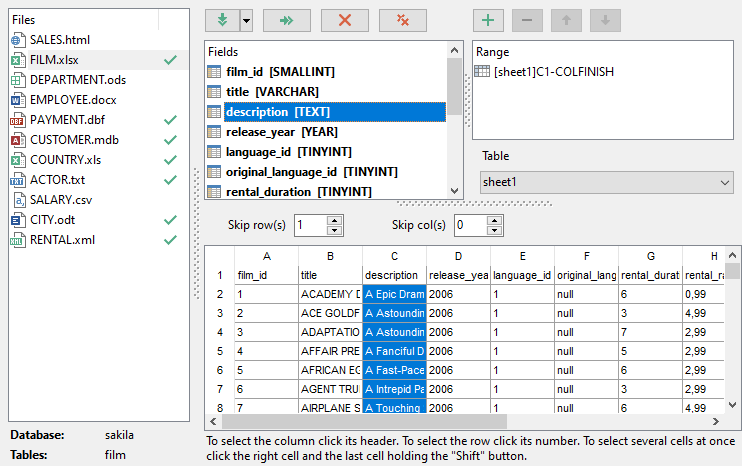
Task: Open the Table dropdown showing sheet1
Action: click(725, 183)
